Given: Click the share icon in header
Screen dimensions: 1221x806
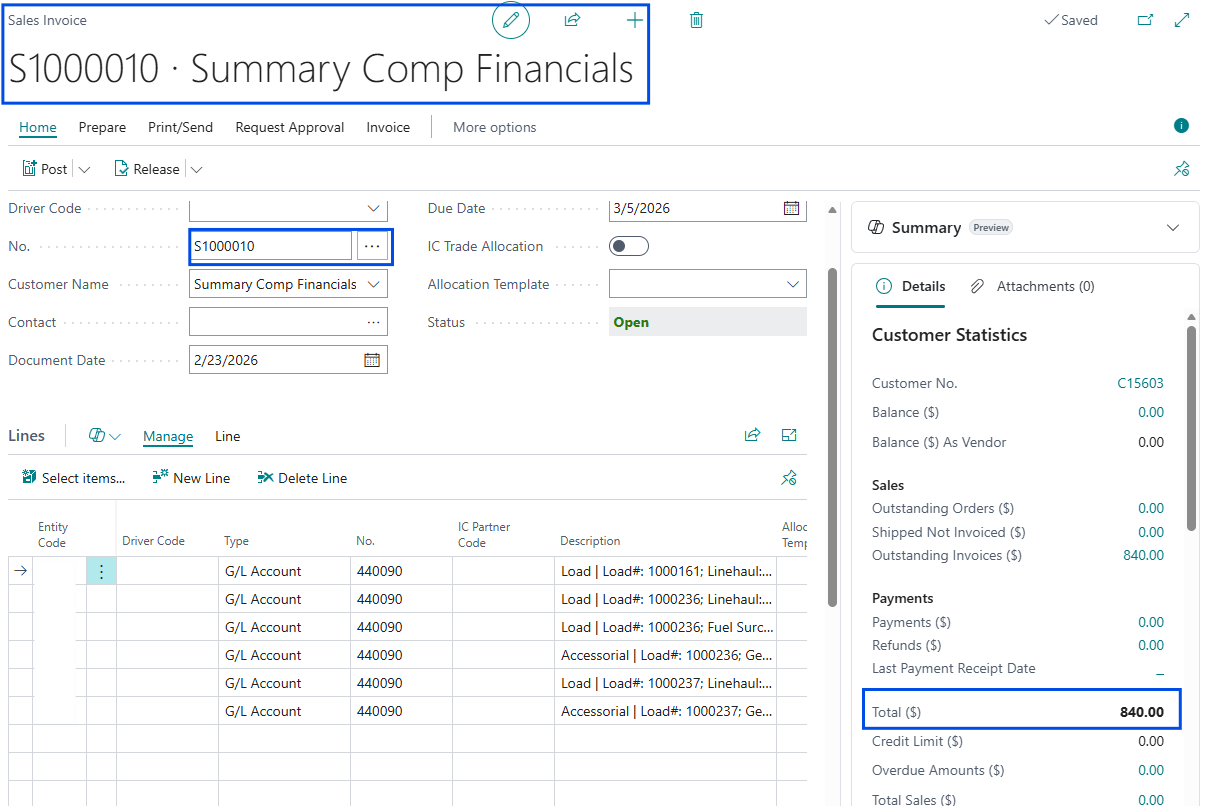Looking at the screenshot, I should tap(572, 20).
